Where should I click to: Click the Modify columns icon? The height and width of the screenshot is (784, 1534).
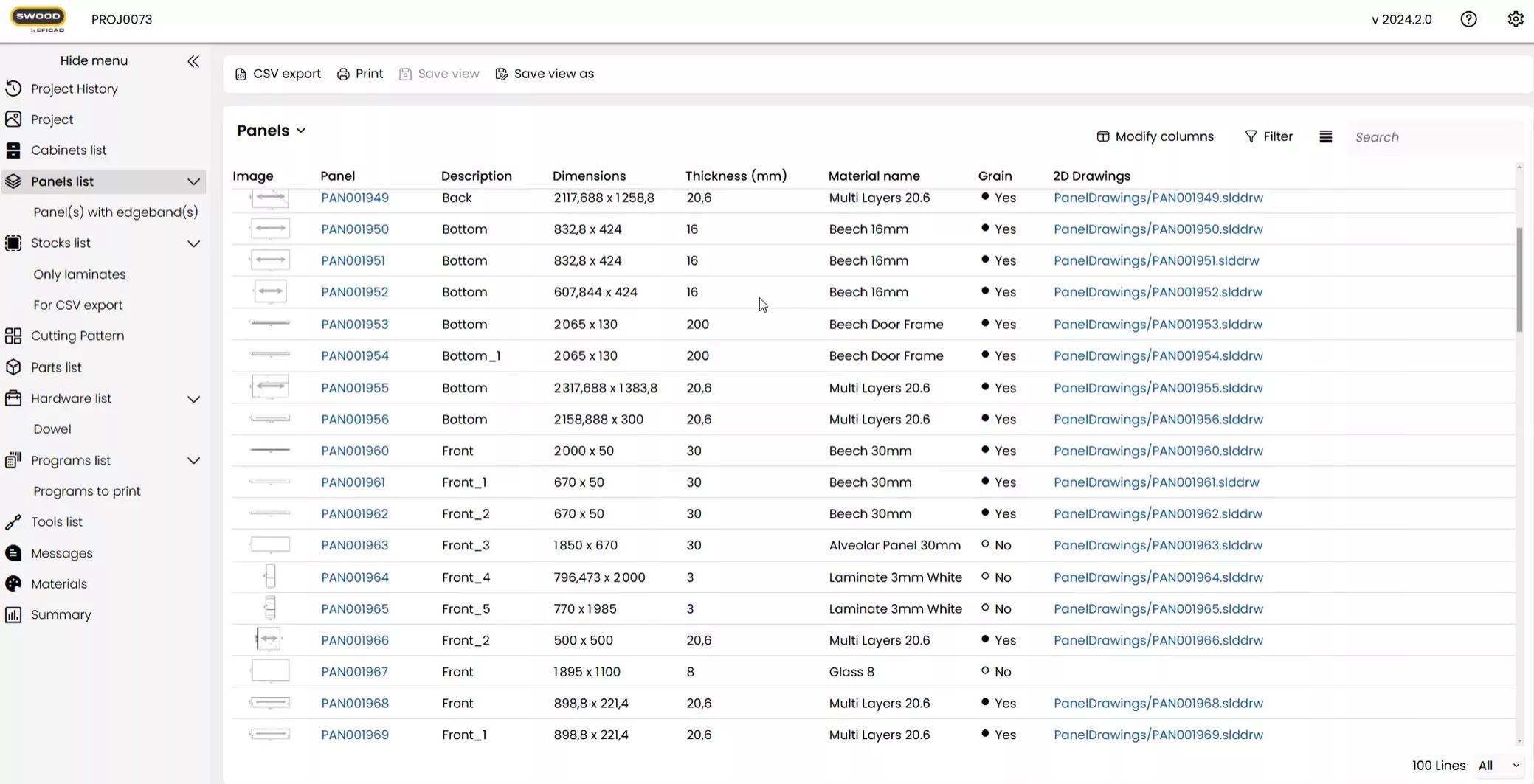(1103, 136)
